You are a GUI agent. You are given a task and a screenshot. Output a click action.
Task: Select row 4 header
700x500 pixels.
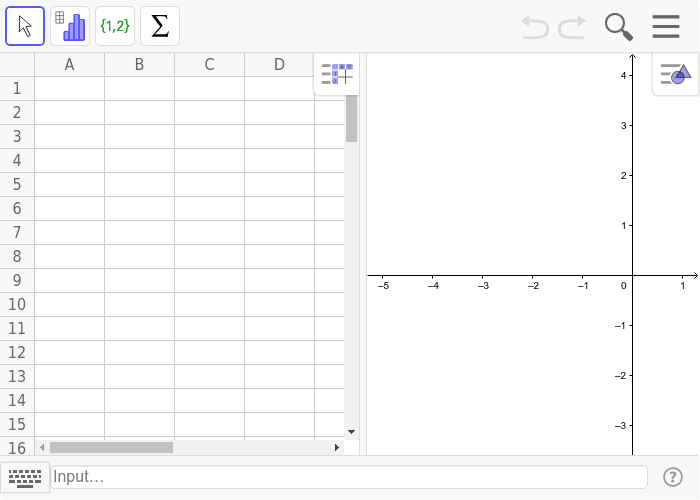(x=17, y=161)
